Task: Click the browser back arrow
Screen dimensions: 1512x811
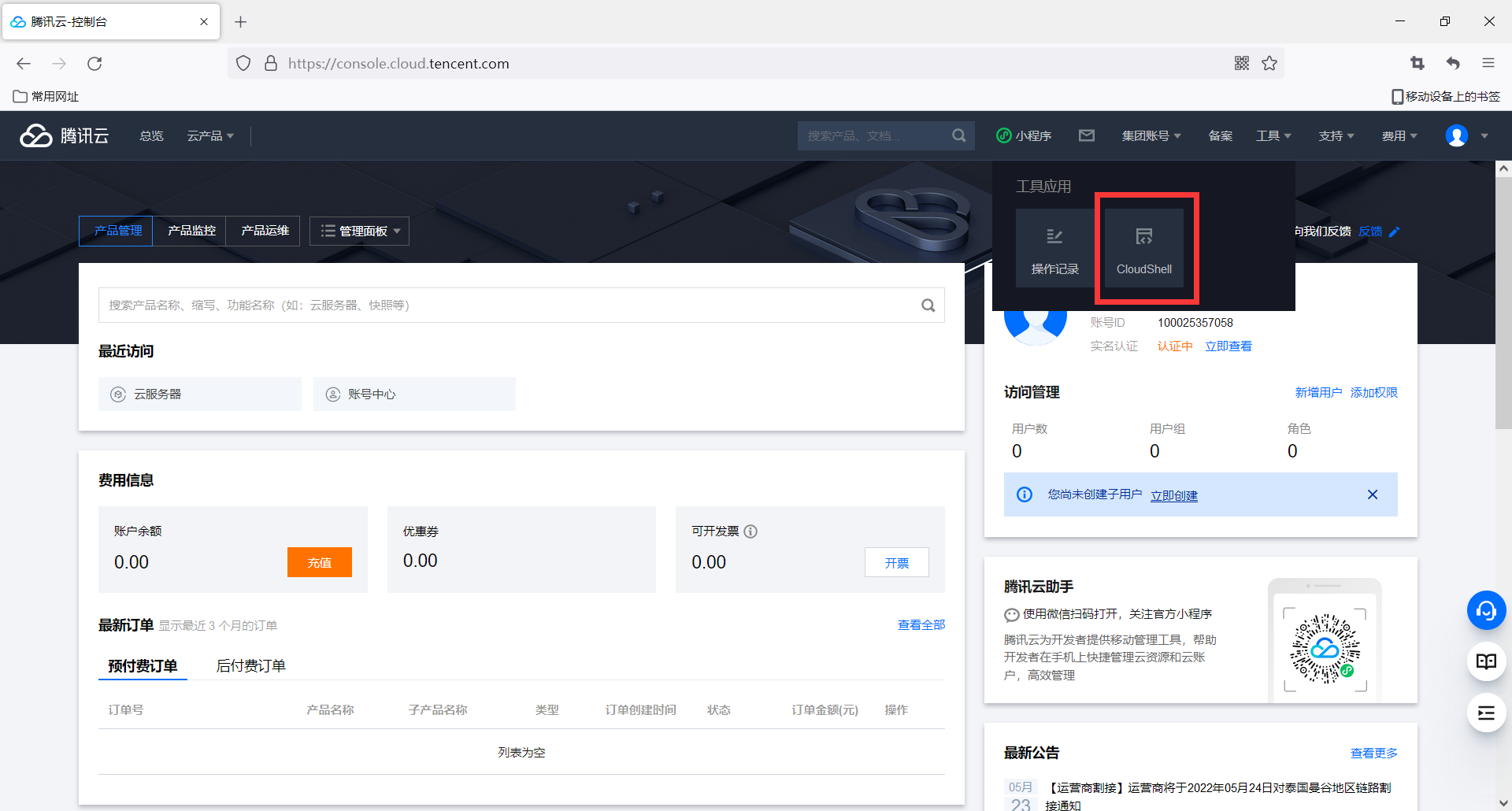Action: [24, 64]
